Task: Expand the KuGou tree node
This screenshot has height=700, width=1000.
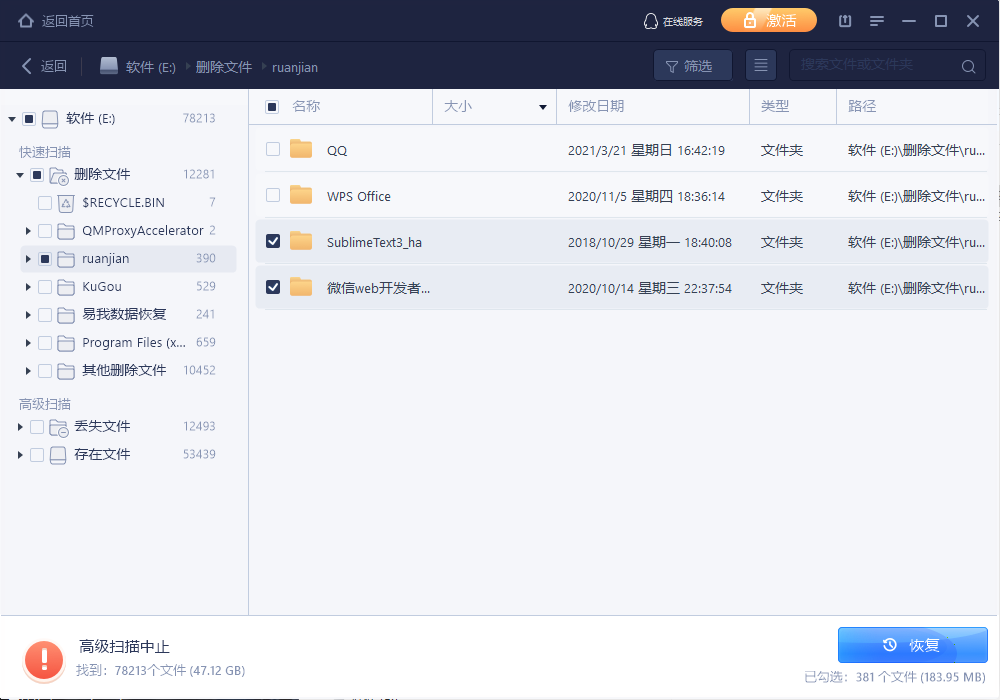Action: tap(28, 287)
